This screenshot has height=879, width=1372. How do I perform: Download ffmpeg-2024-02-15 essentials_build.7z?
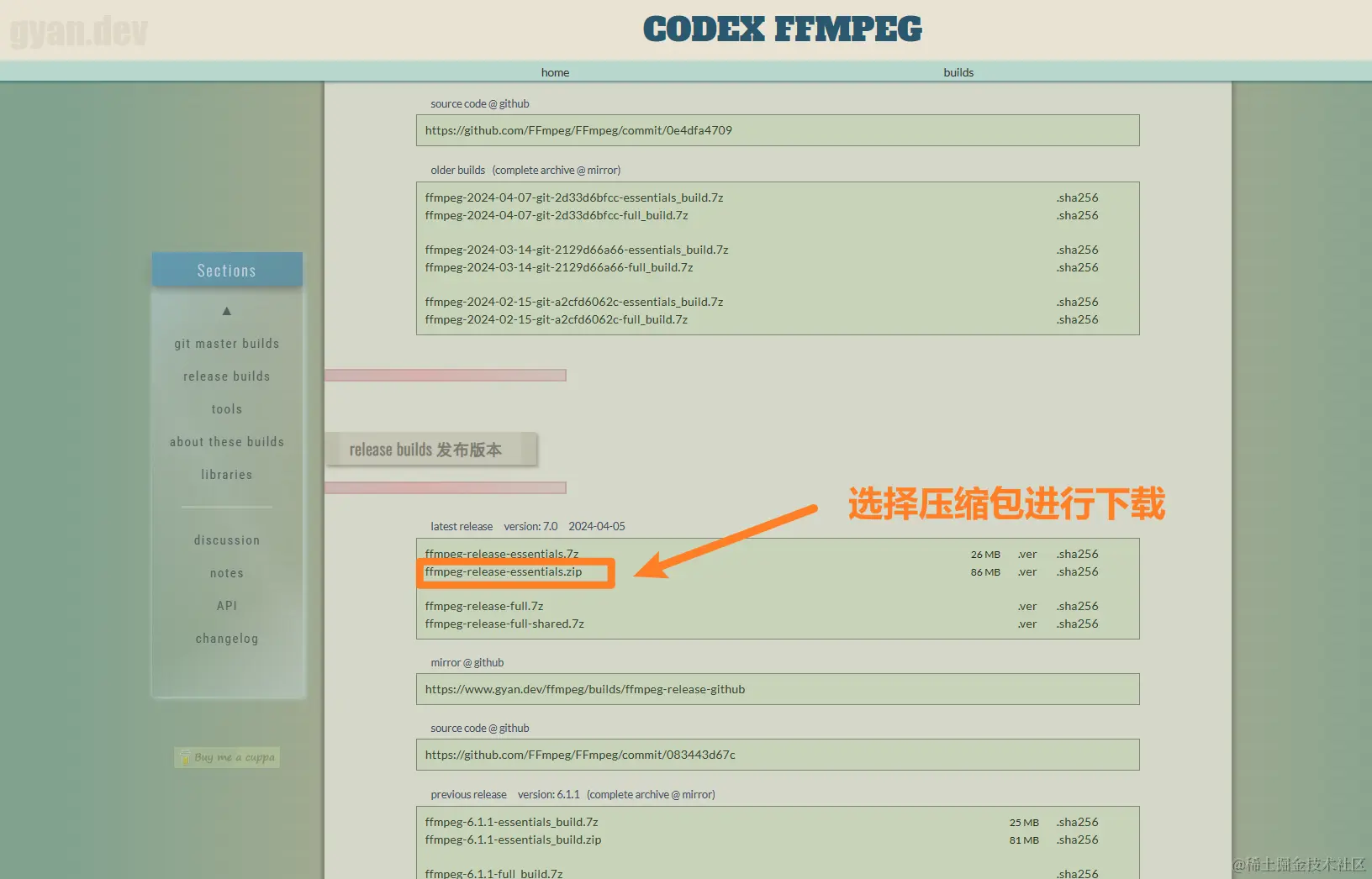[574, 302]
